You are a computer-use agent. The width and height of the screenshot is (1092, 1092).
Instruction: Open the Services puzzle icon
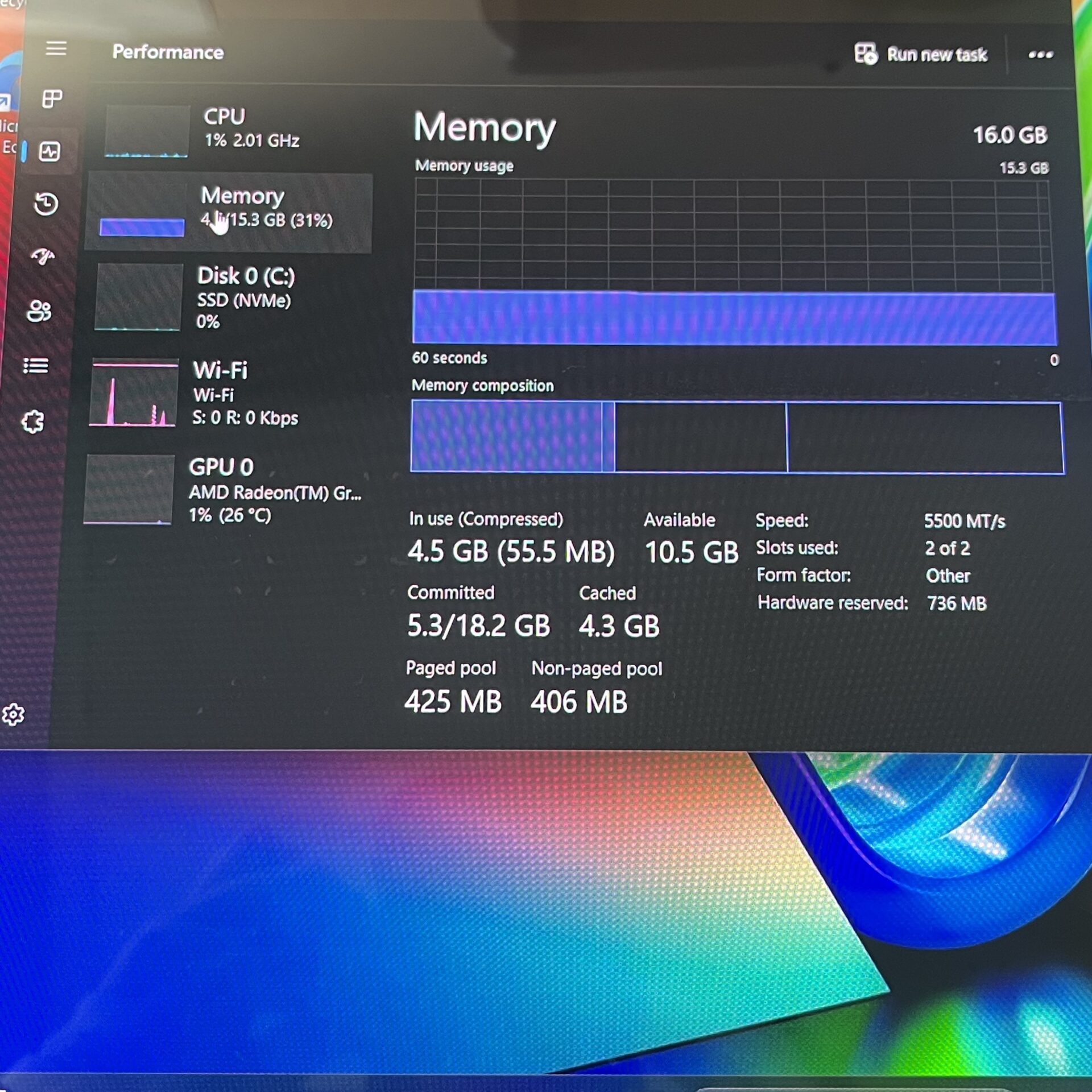click(x=32, y=421)
